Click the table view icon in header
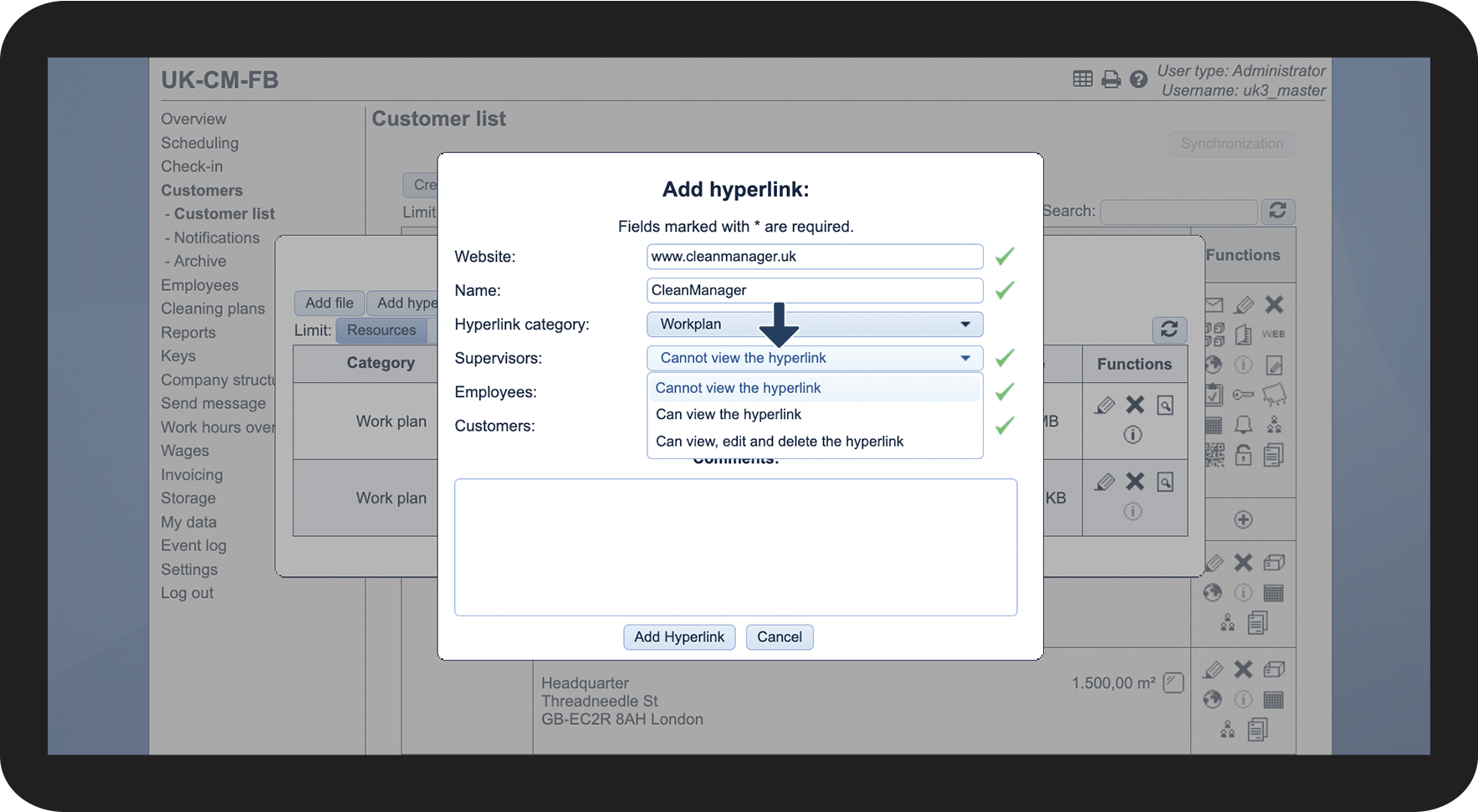1478x812 pixels. [x=1082, y=79]
